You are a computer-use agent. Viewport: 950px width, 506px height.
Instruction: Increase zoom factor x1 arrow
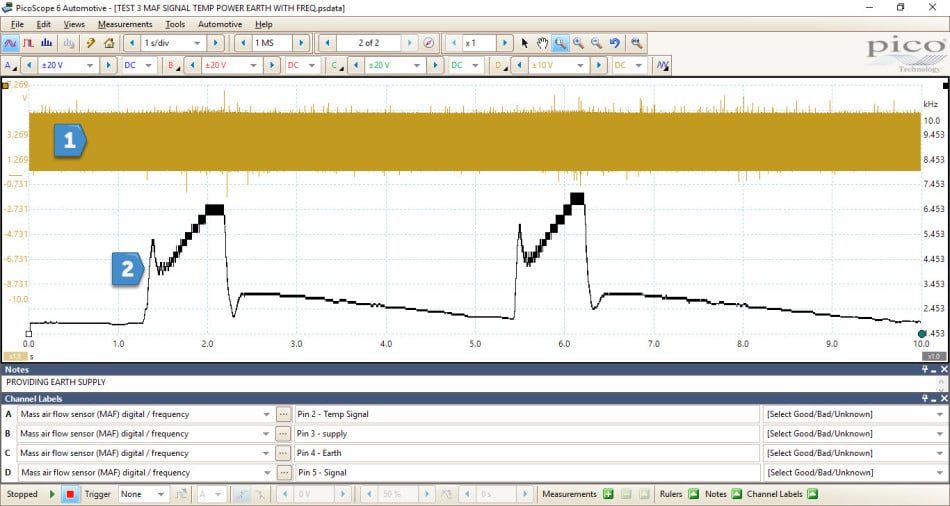pyautogui.click(x=504, y=43)
